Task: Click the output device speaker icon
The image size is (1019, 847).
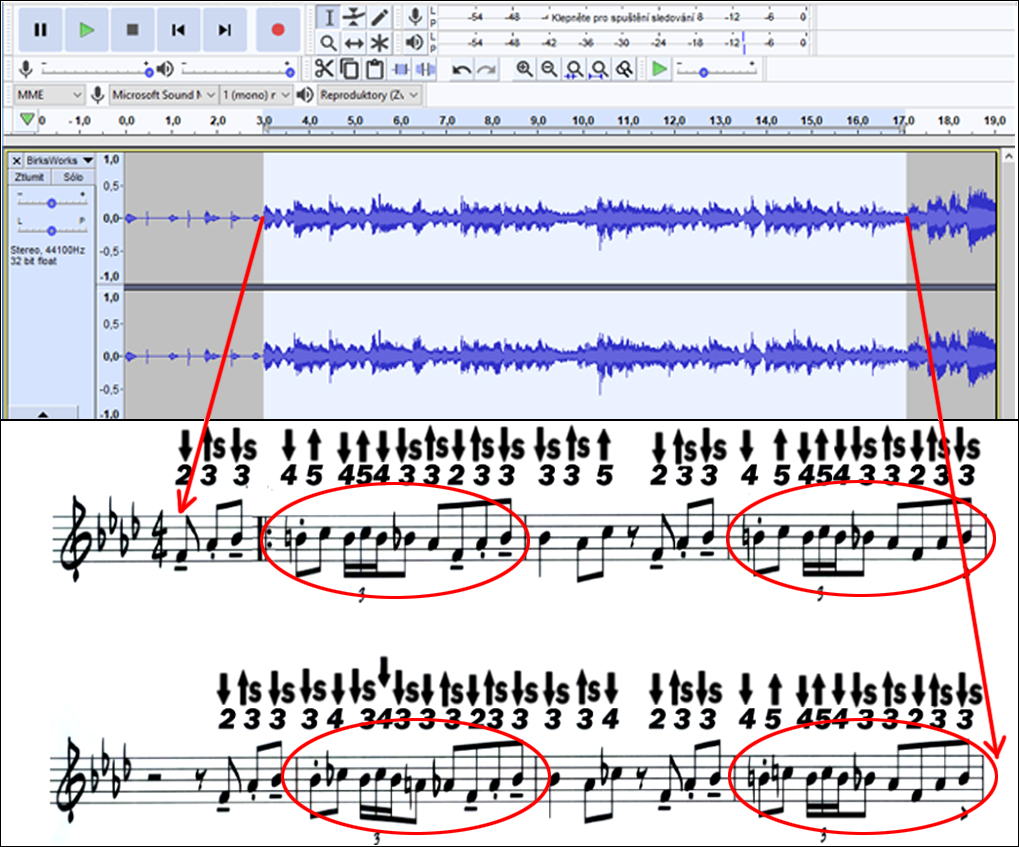Action: point(304,95)
